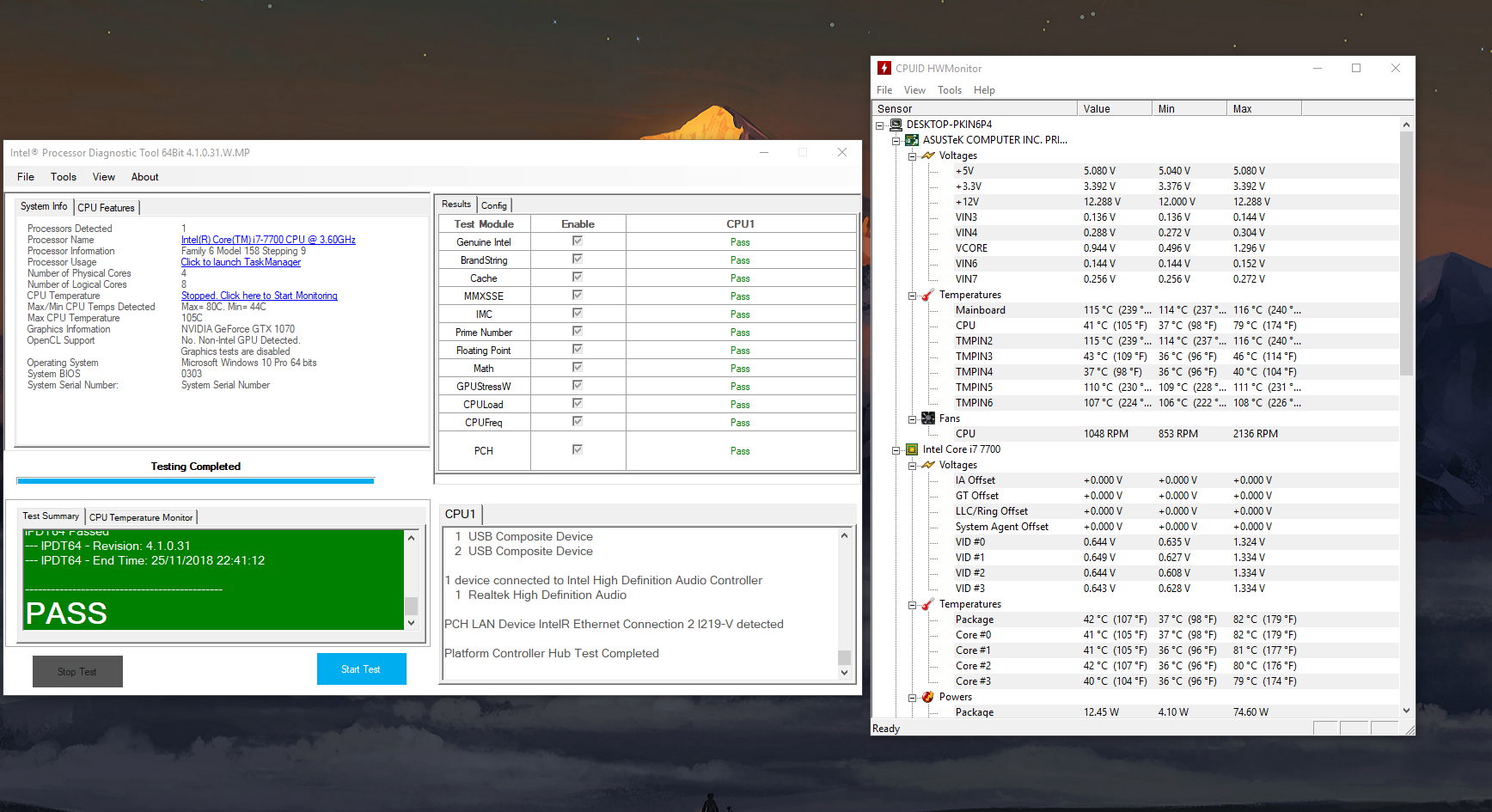Screen dimensions: 1492x812
Task: Click the Max column header in HWMonitor
Action: pos(1263,109)
